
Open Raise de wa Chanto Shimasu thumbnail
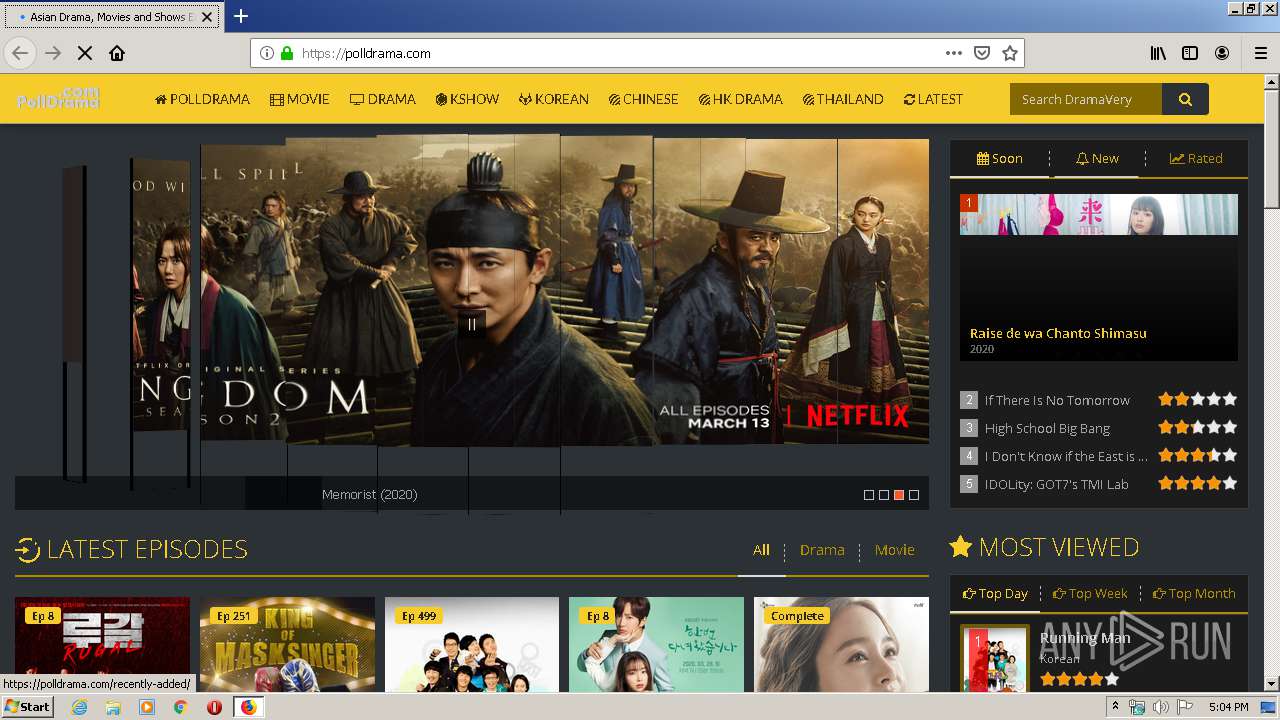pyautogui.click(x=1099, y=277)
